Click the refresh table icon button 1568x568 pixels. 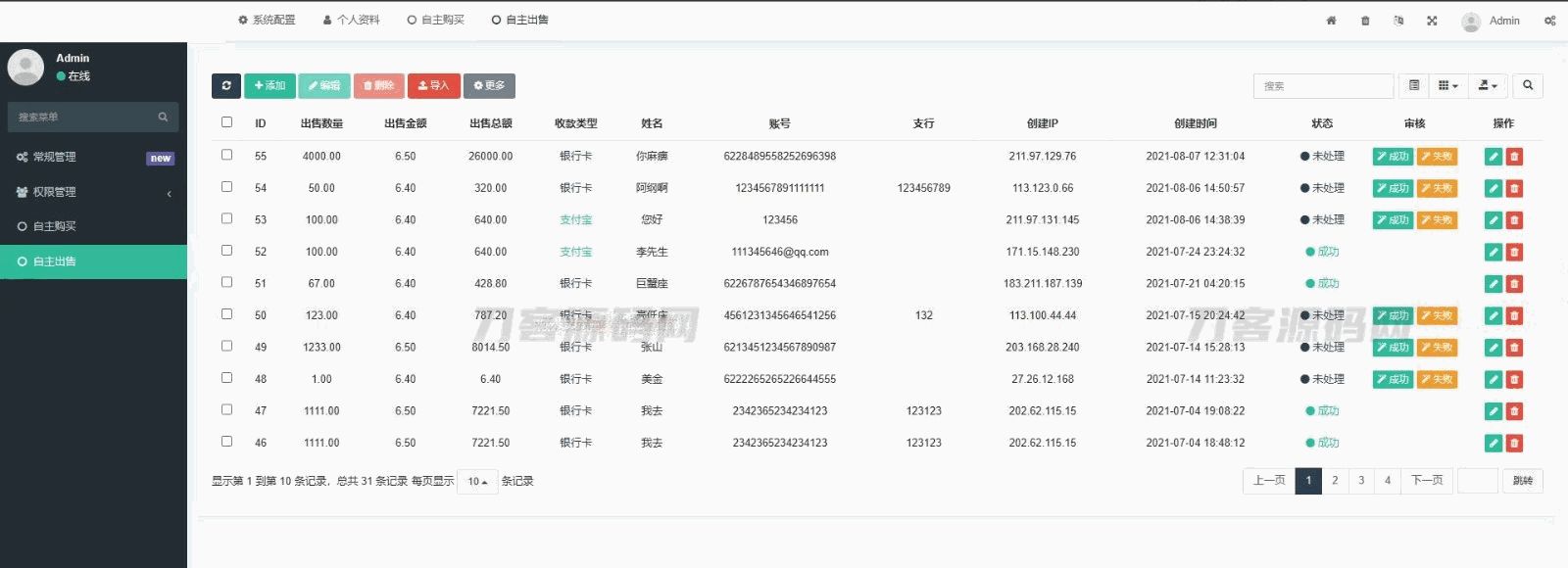226,86
